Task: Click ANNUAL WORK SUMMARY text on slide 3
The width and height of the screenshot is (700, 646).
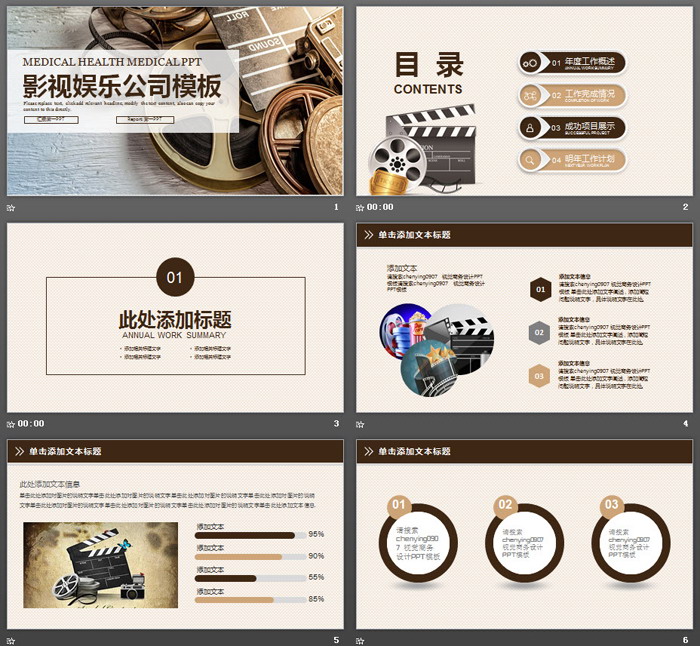Action: (x=174, y=335)
